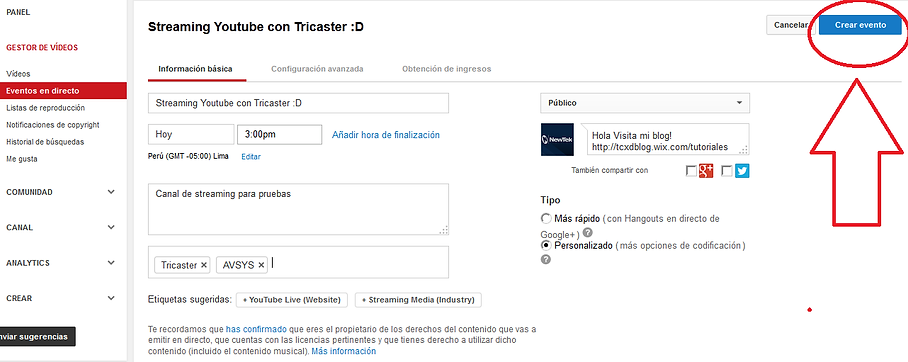The height and width of the screenshot is (362, 908).
Task: Focus the event title input field
Action: pos(298,103)
